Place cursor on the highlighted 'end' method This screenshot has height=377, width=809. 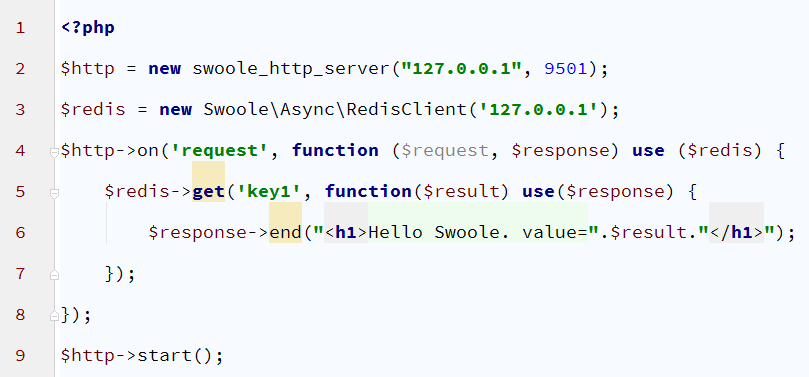285,233
